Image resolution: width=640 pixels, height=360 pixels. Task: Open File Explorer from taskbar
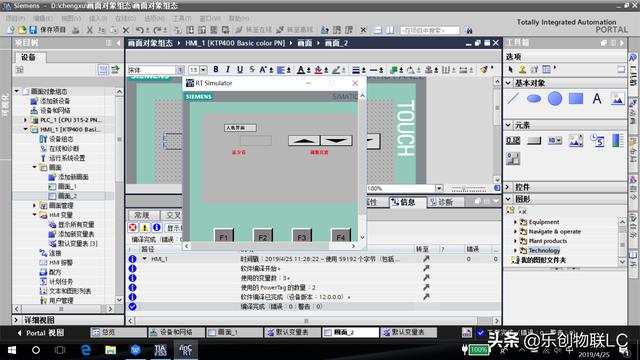point(111,350)
